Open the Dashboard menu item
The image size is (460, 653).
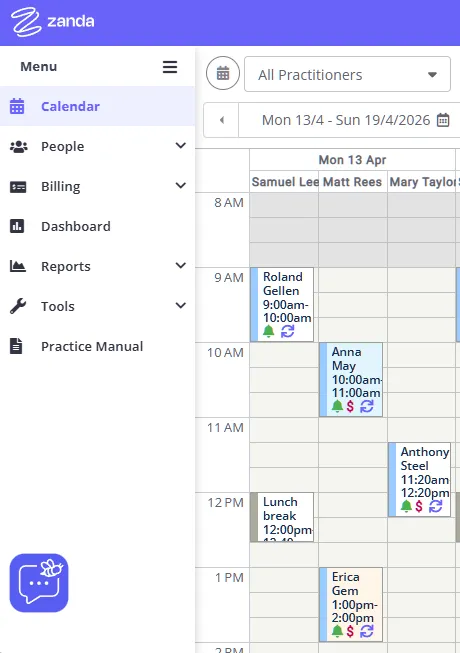coord(97,226)
